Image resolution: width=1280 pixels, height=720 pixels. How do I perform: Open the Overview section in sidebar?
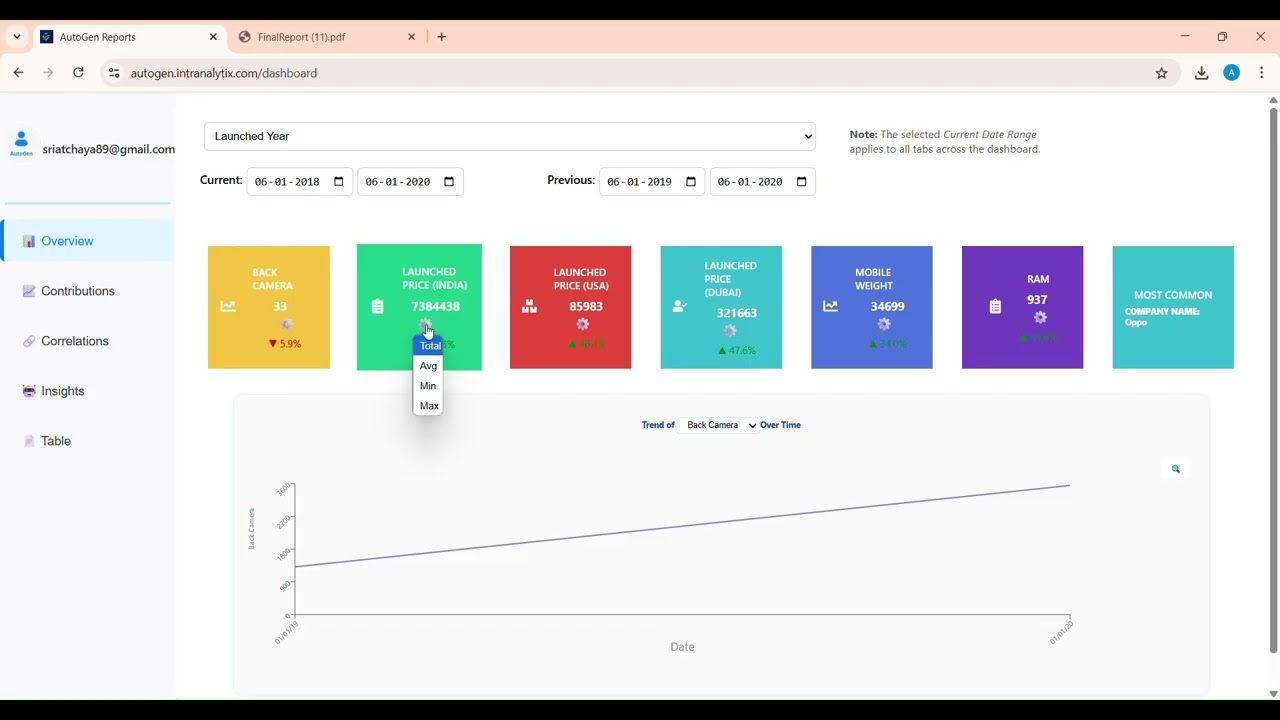[x=88, y=241]
